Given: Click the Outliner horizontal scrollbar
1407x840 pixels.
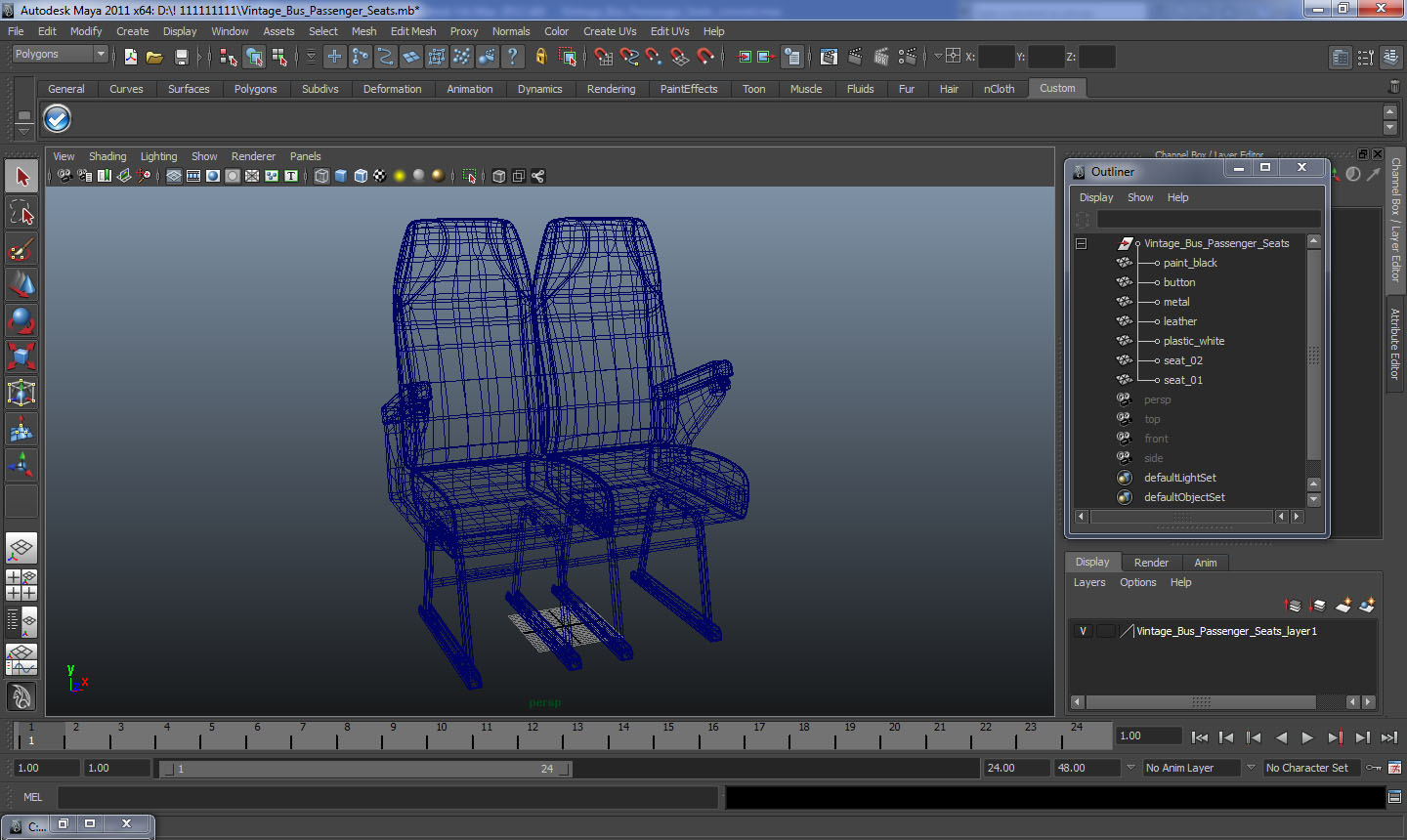Looking at the screenshot, I should point(1181,517).
